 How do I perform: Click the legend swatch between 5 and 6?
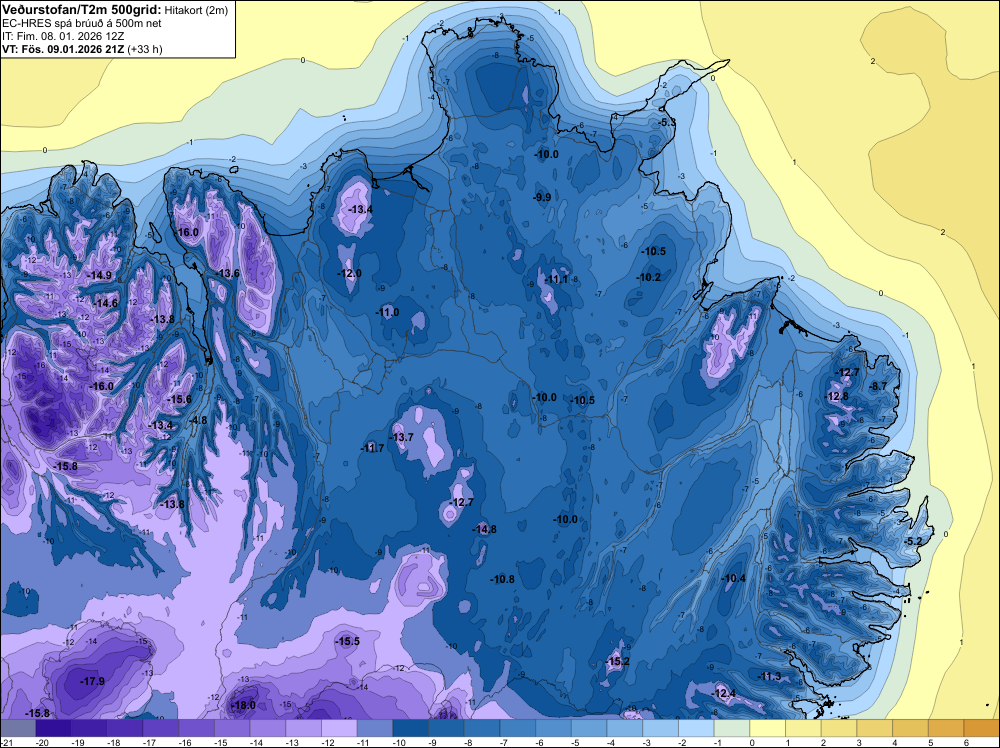tap(946, 728)
